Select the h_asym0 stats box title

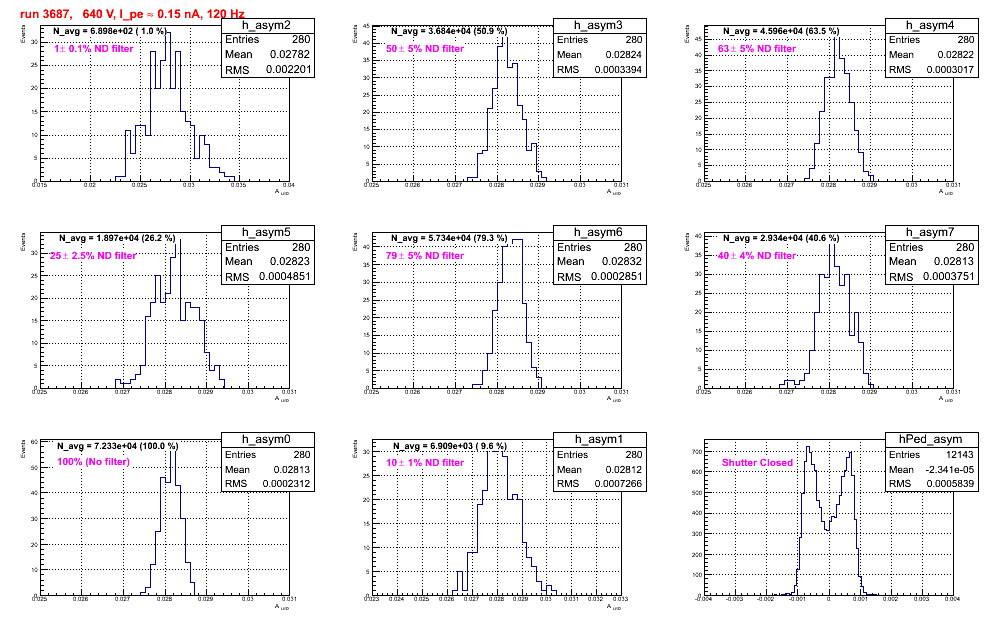[x=267, y=440]
